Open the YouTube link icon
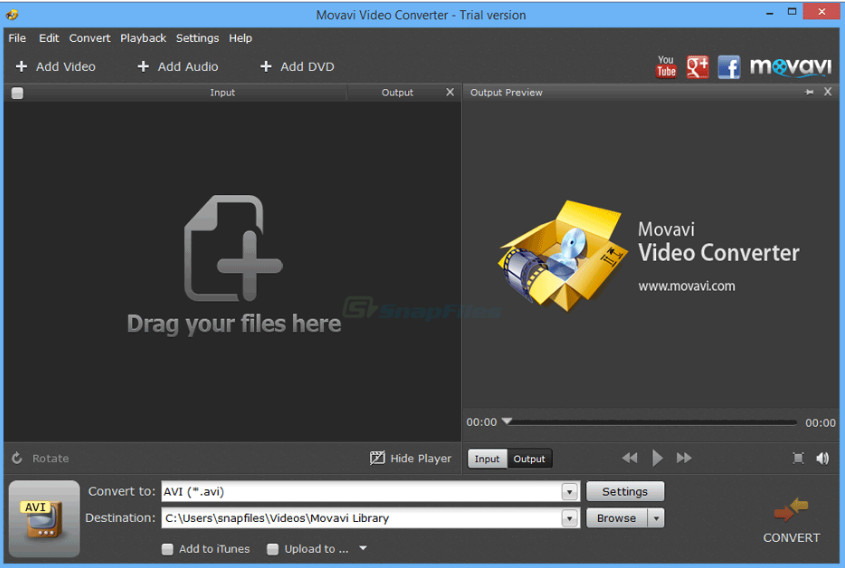 pos(666,67)
